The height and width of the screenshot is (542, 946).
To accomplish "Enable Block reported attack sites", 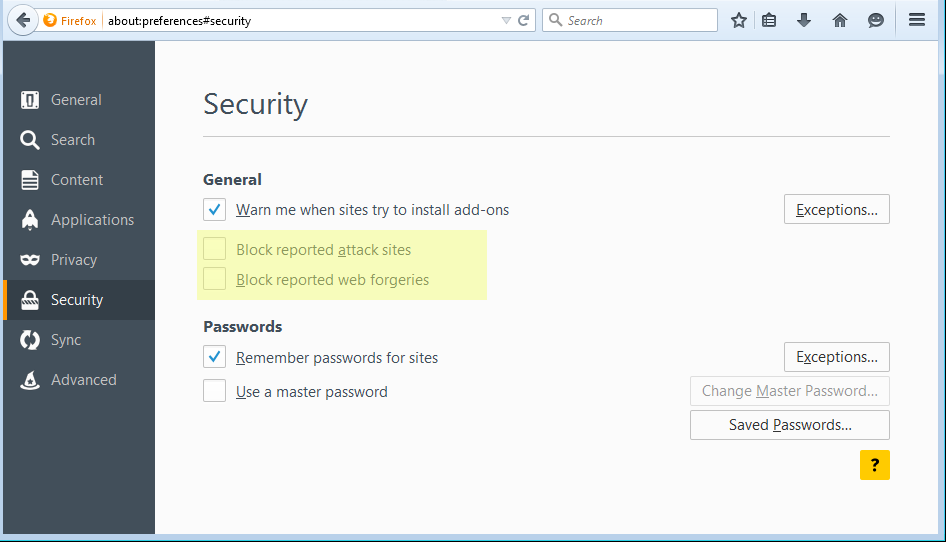I will pos(215,249).
